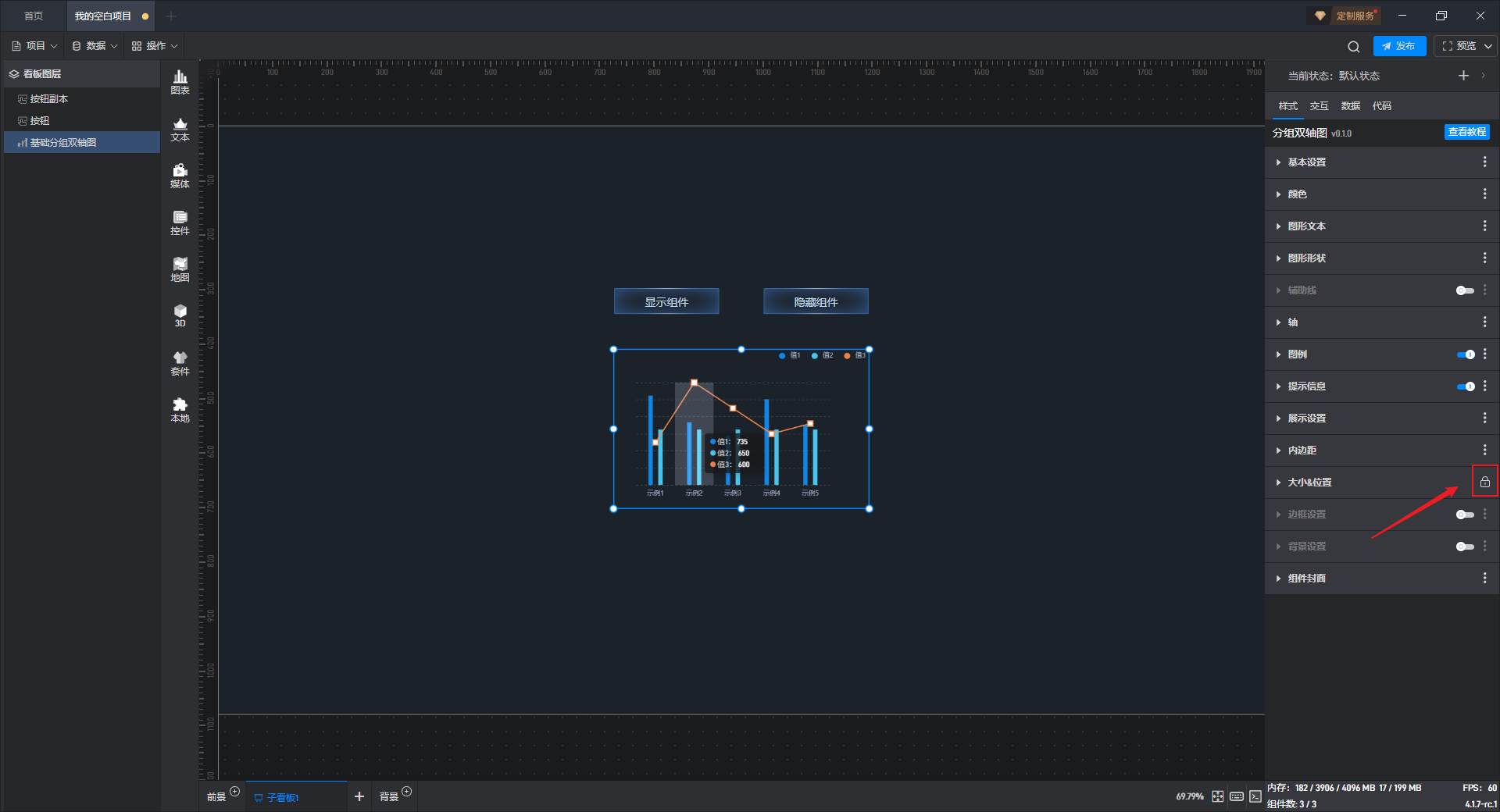
Task: Click the plus circle next to 前景
Action: 235,792
